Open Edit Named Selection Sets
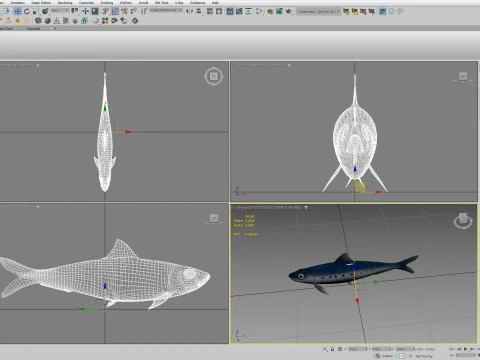The width and height of the screenshot is (480, 360). (x=144, y=11)
